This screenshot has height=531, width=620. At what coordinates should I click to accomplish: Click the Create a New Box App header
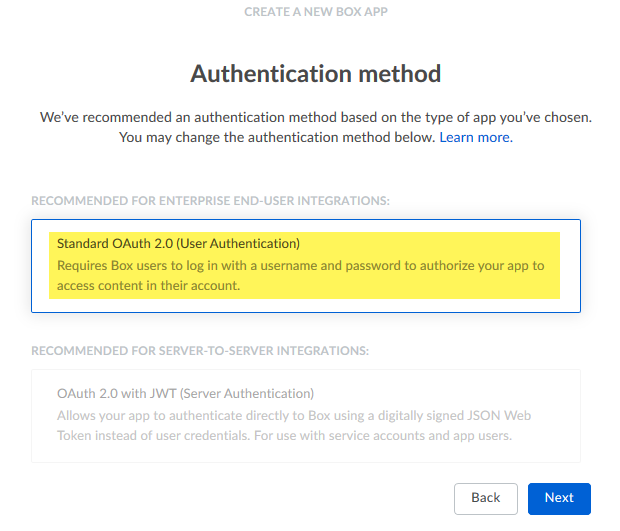pyautogui.click(x=315, y=12)
